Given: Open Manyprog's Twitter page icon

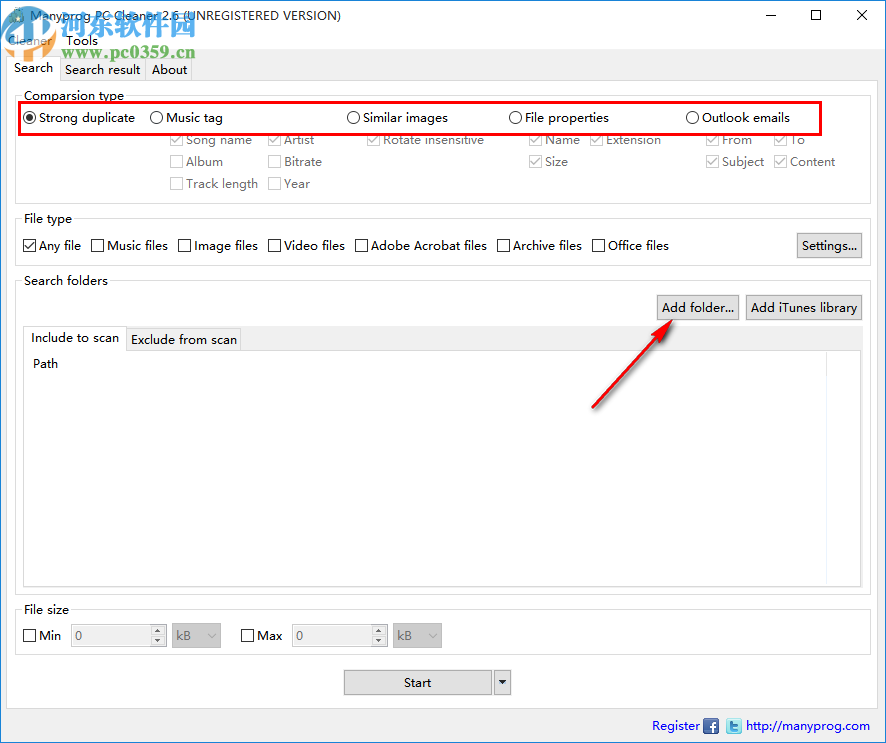Looking at the screenshot, I should tap(733, 726).
